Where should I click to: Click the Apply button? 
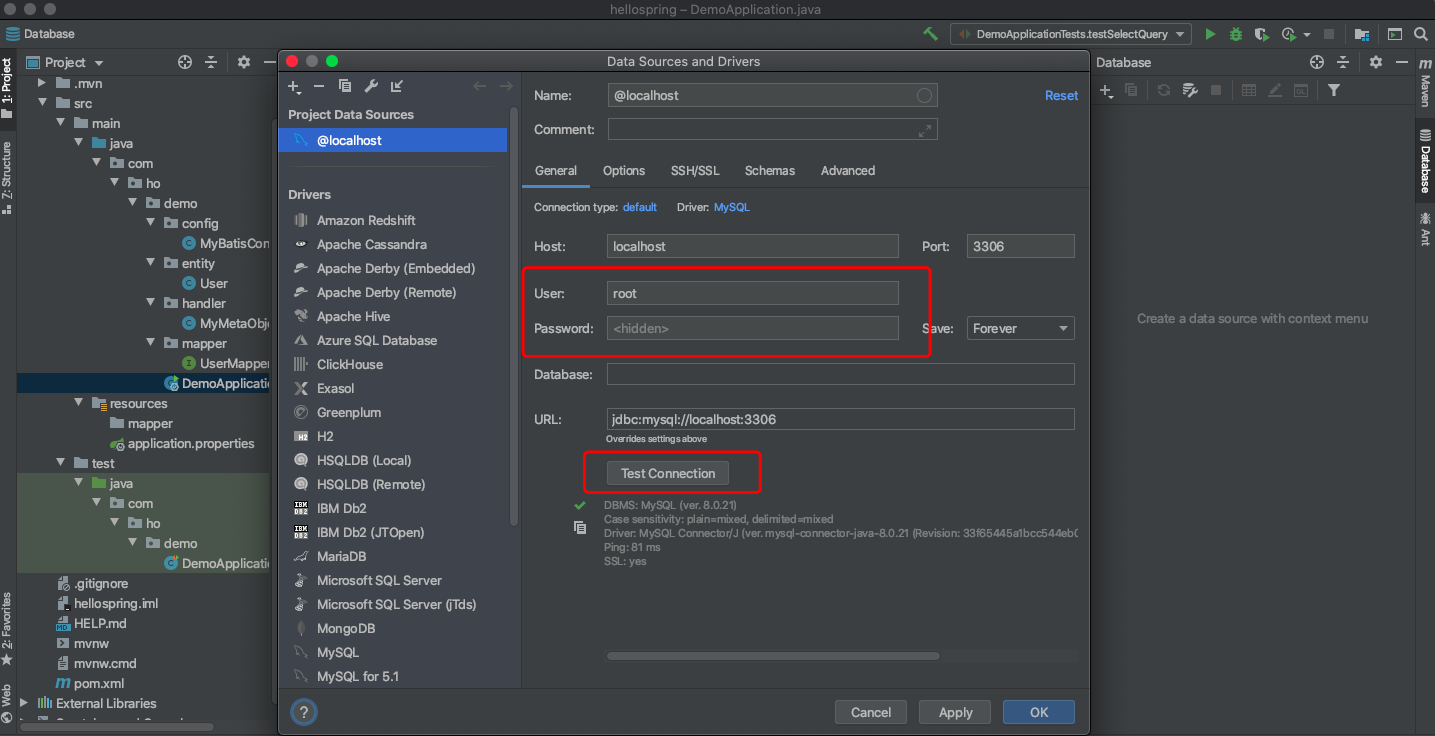coord(955,712)
